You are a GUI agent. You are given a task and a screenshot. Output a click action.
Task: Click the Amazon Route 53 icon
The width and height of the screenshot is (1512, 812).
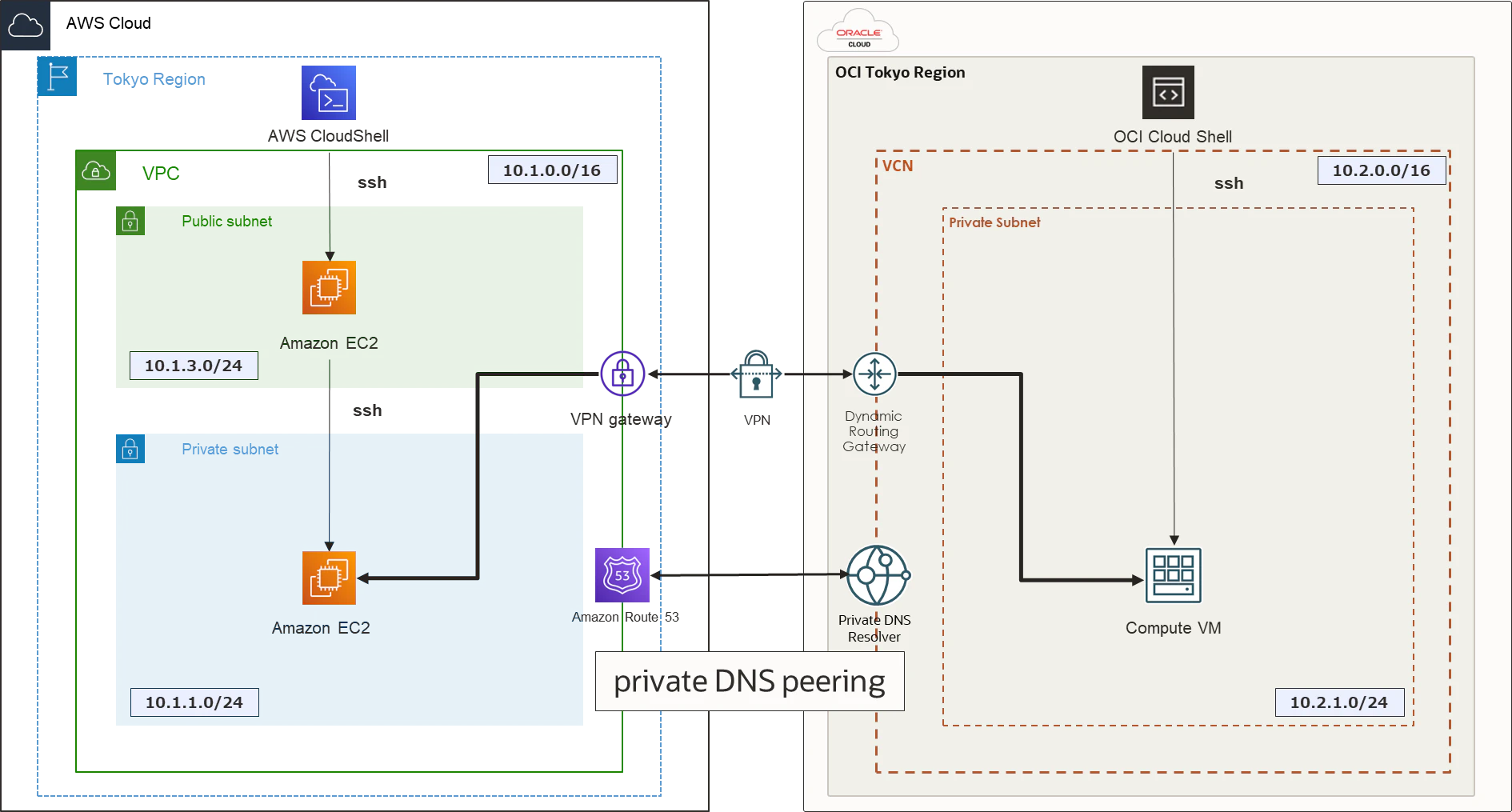click(x=622, y=575)
